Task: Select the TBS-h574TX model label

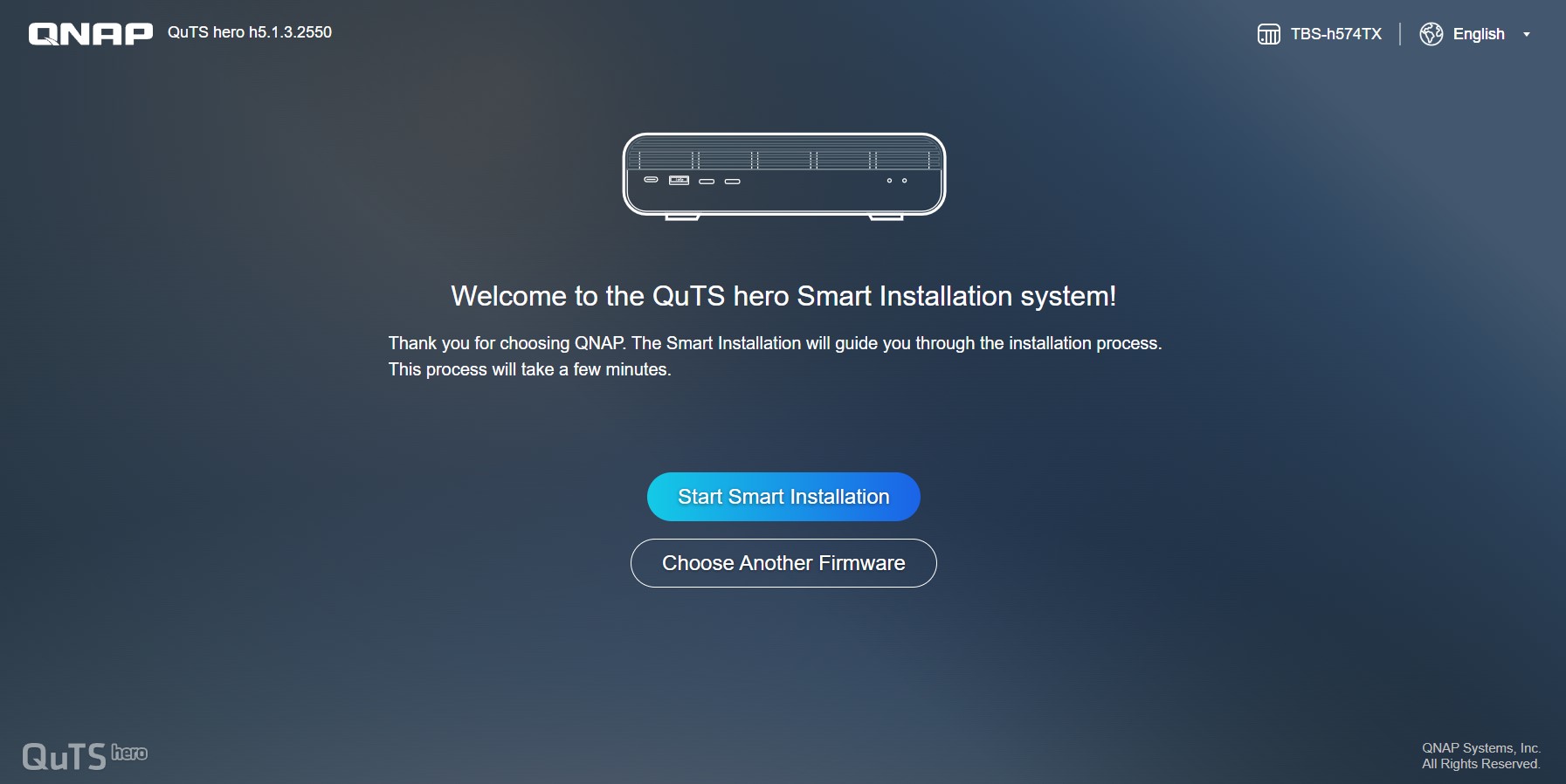Action: pyautogui.click(x=1336, y=34)
